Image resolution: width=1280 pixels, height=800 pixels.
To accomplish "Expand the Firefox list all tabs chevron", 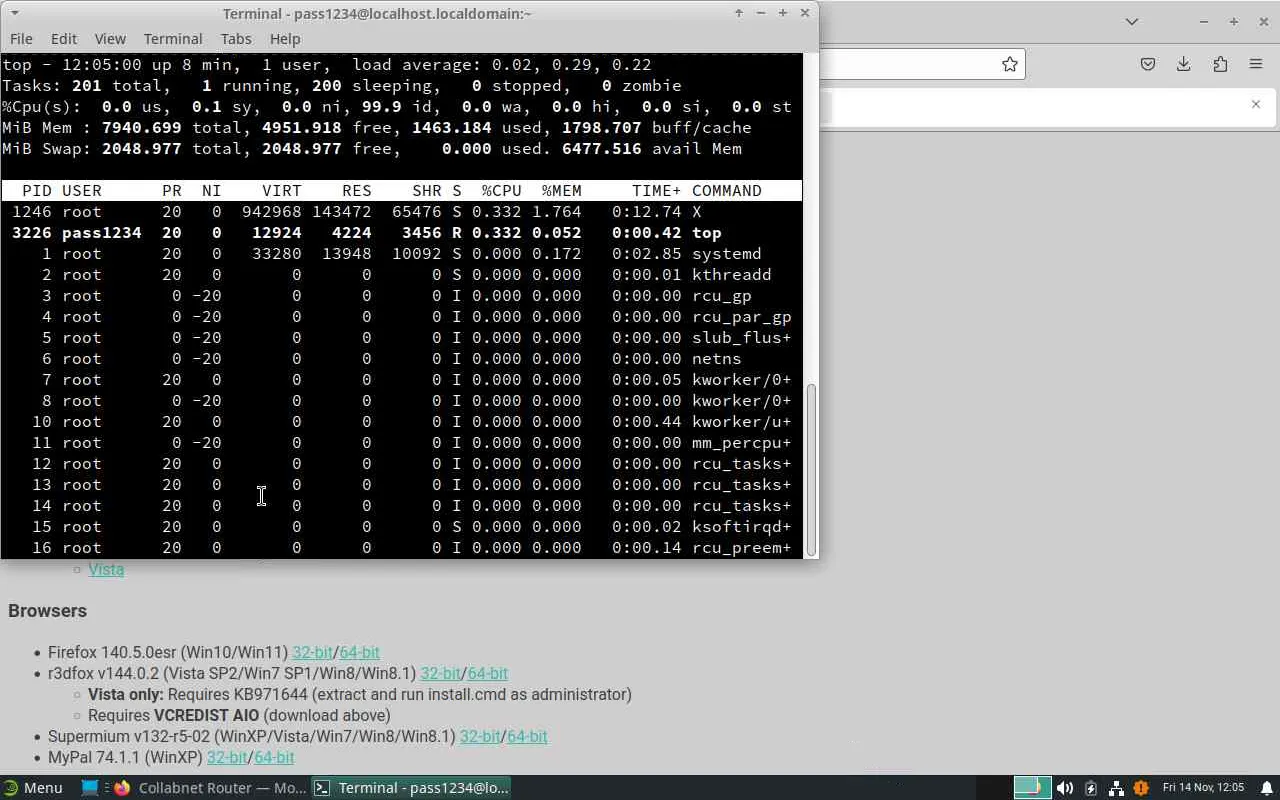I will pyautogui.click(x=1132, y=21).
